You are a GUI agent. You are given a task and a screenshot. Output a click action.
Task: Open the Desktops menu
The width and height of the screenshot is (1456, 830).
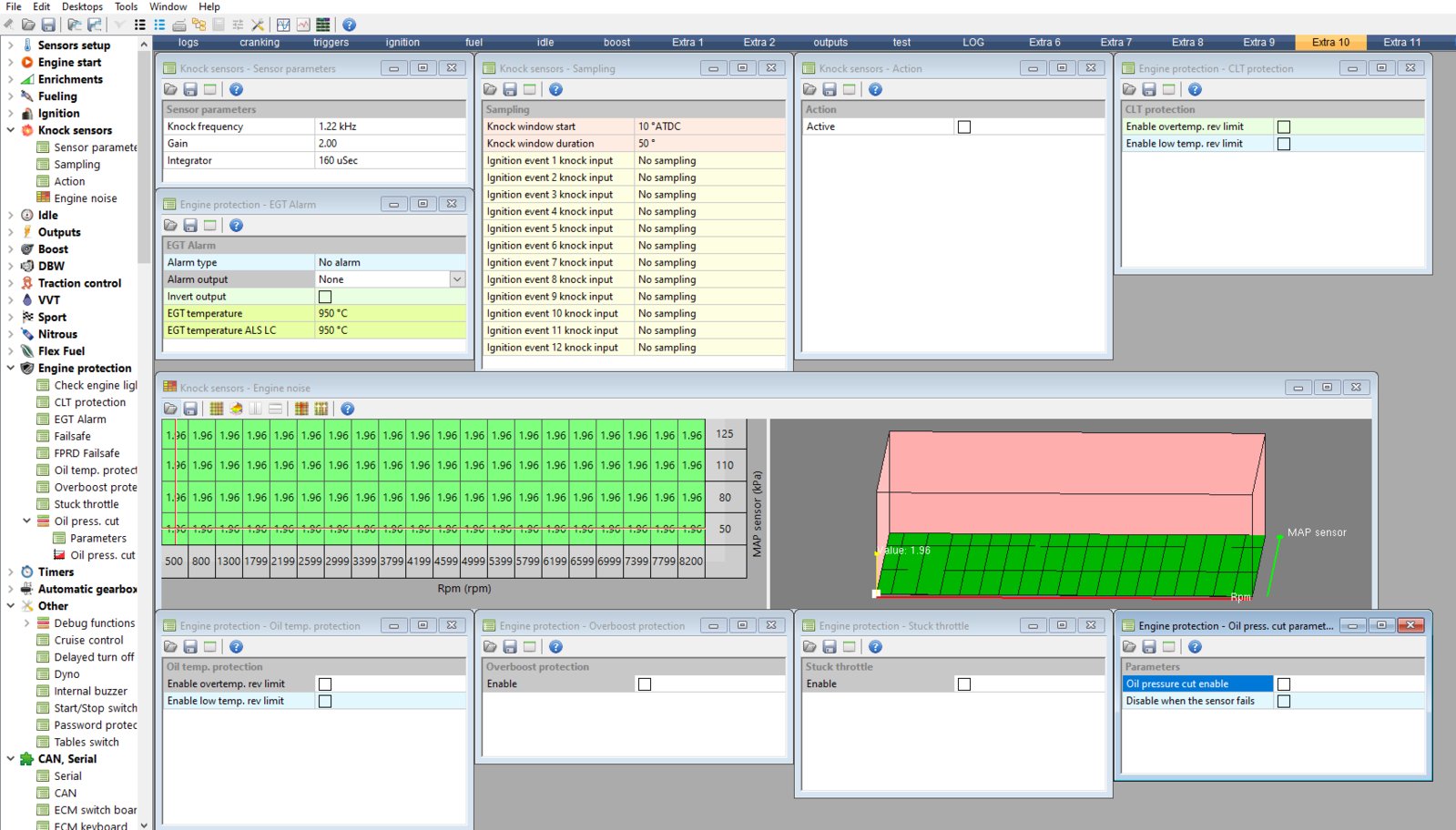click(82, 6)
